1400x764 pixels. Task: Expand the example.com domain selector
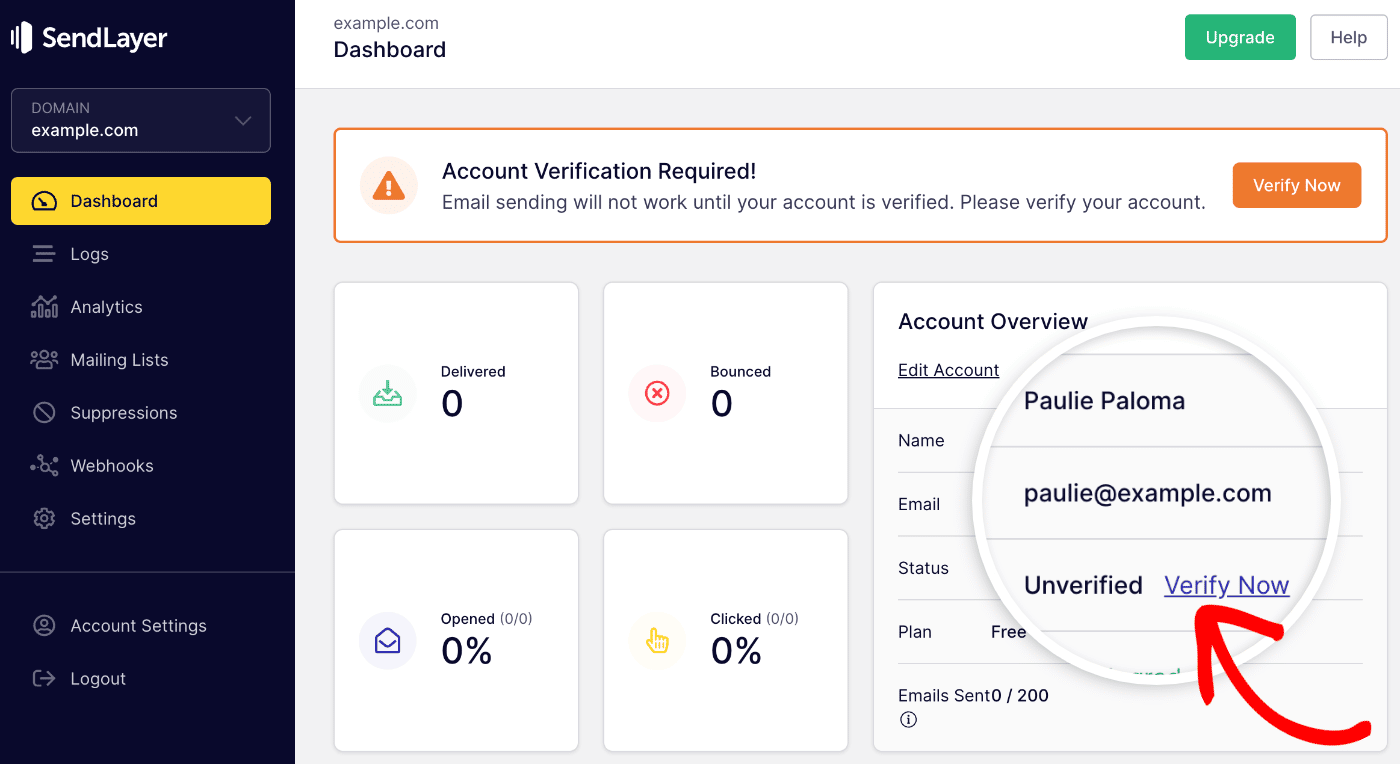point(140,120)
